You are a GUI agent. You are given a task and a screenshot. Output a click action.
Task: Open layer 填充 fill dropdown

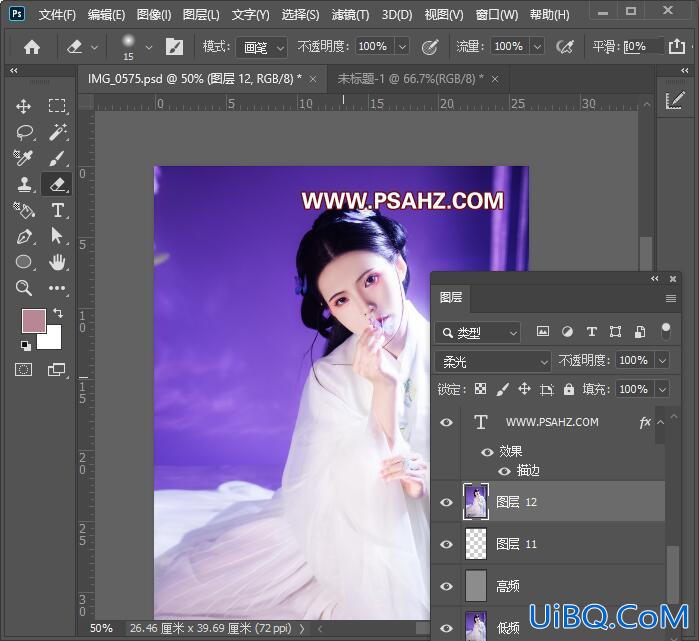pos(662,390)
